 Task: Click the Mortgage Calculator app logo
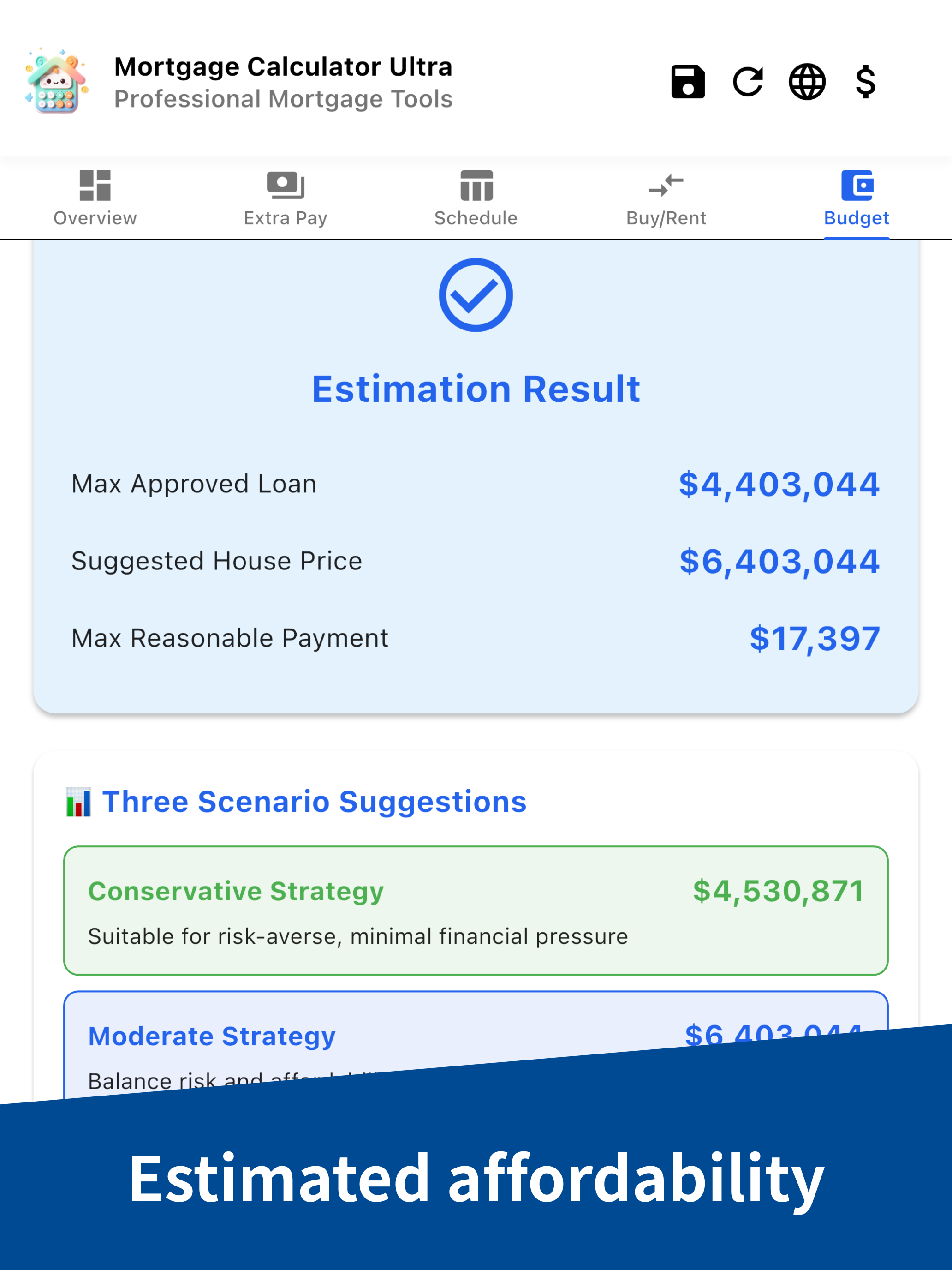click(x=56, y=81)
